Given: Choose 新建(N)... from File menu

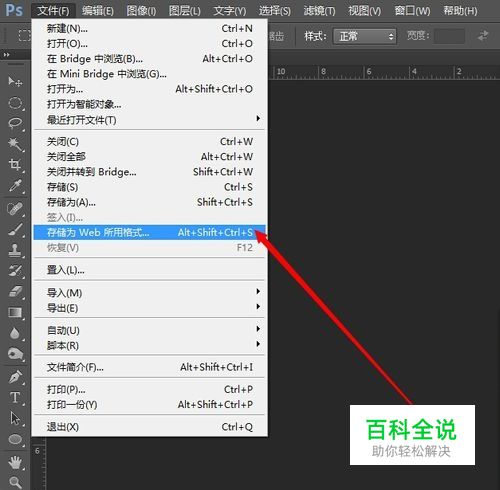Looking at the screenshot, I should (150, 28).
